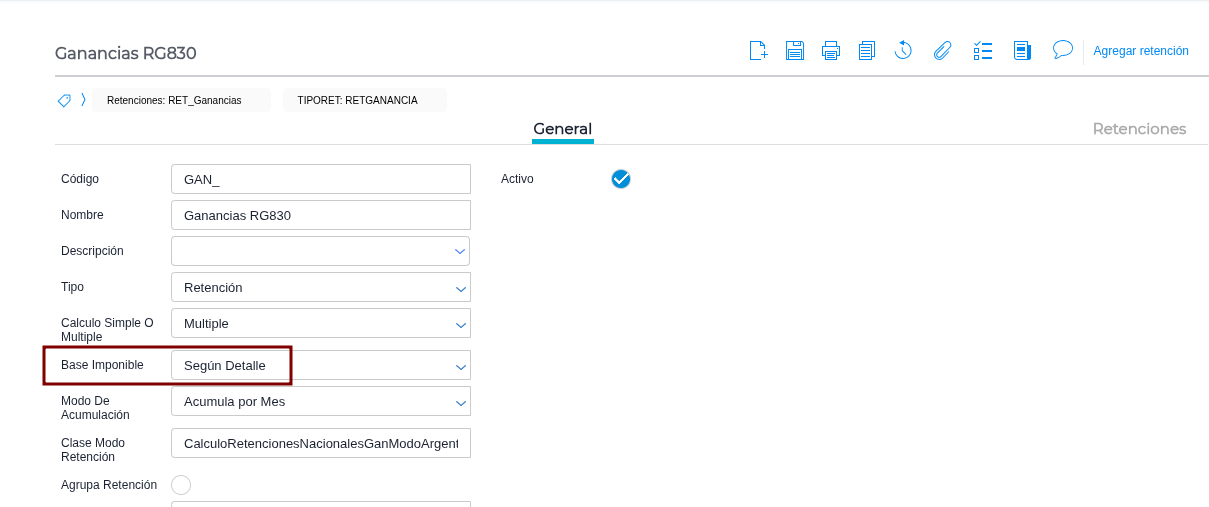Click the checklist icon

(982, 50)
